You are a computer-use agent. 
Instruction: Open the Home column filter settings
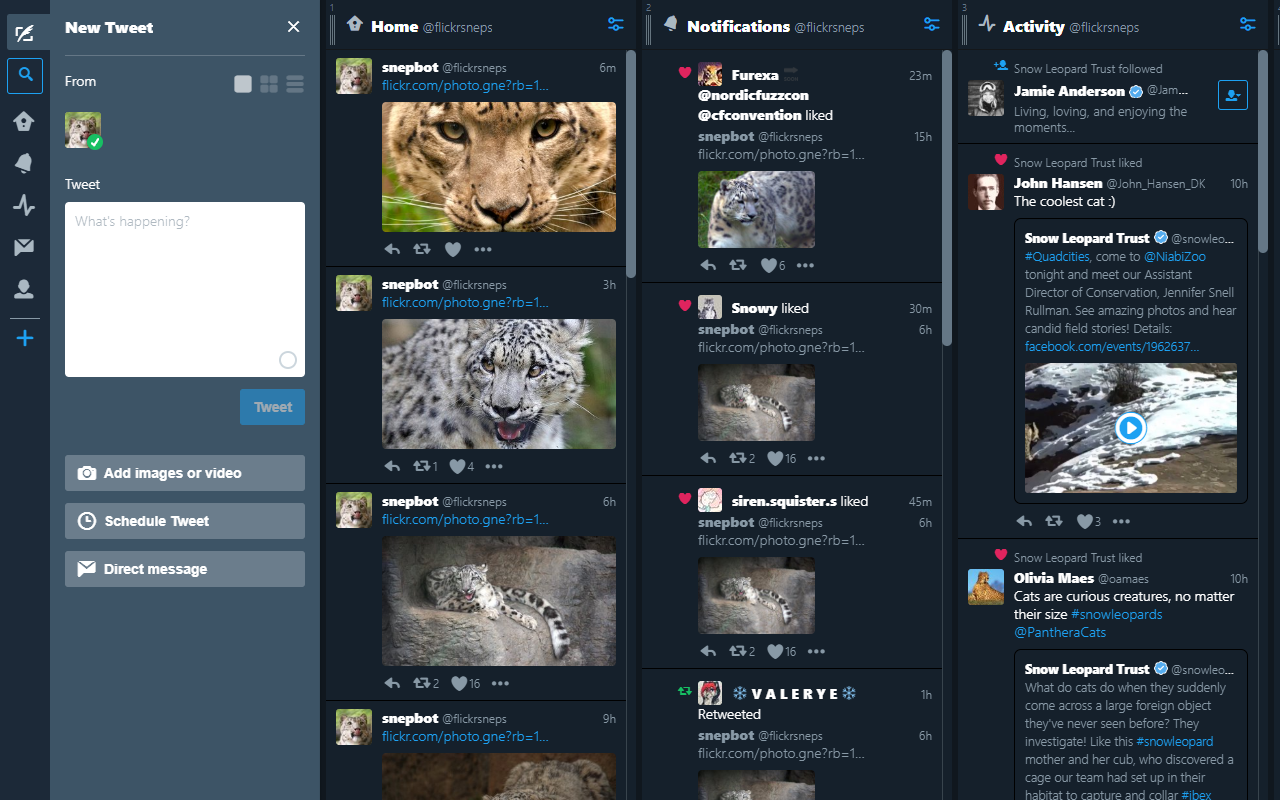615,25
